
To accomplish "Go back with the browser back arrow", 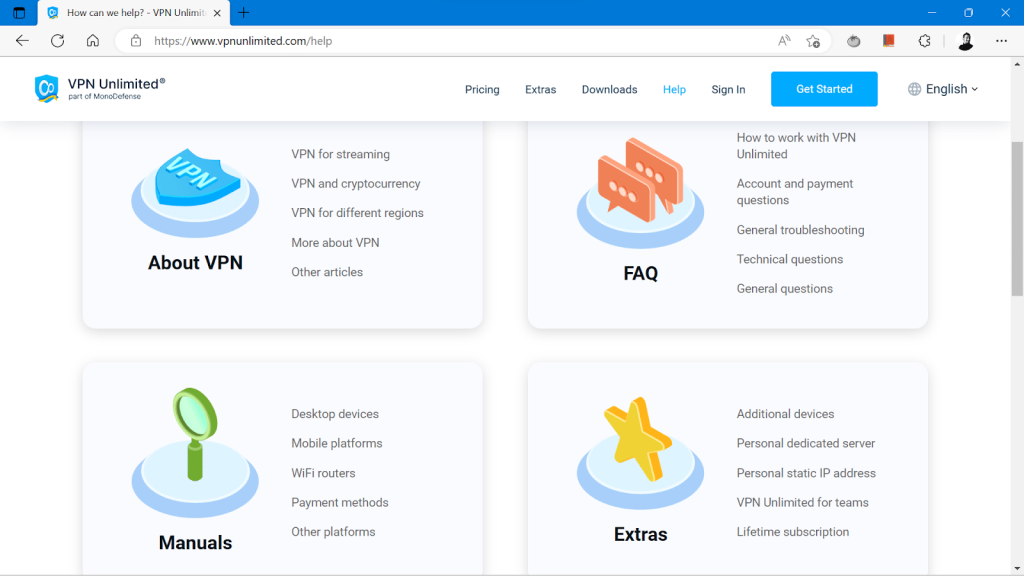I will coord(22,40).
